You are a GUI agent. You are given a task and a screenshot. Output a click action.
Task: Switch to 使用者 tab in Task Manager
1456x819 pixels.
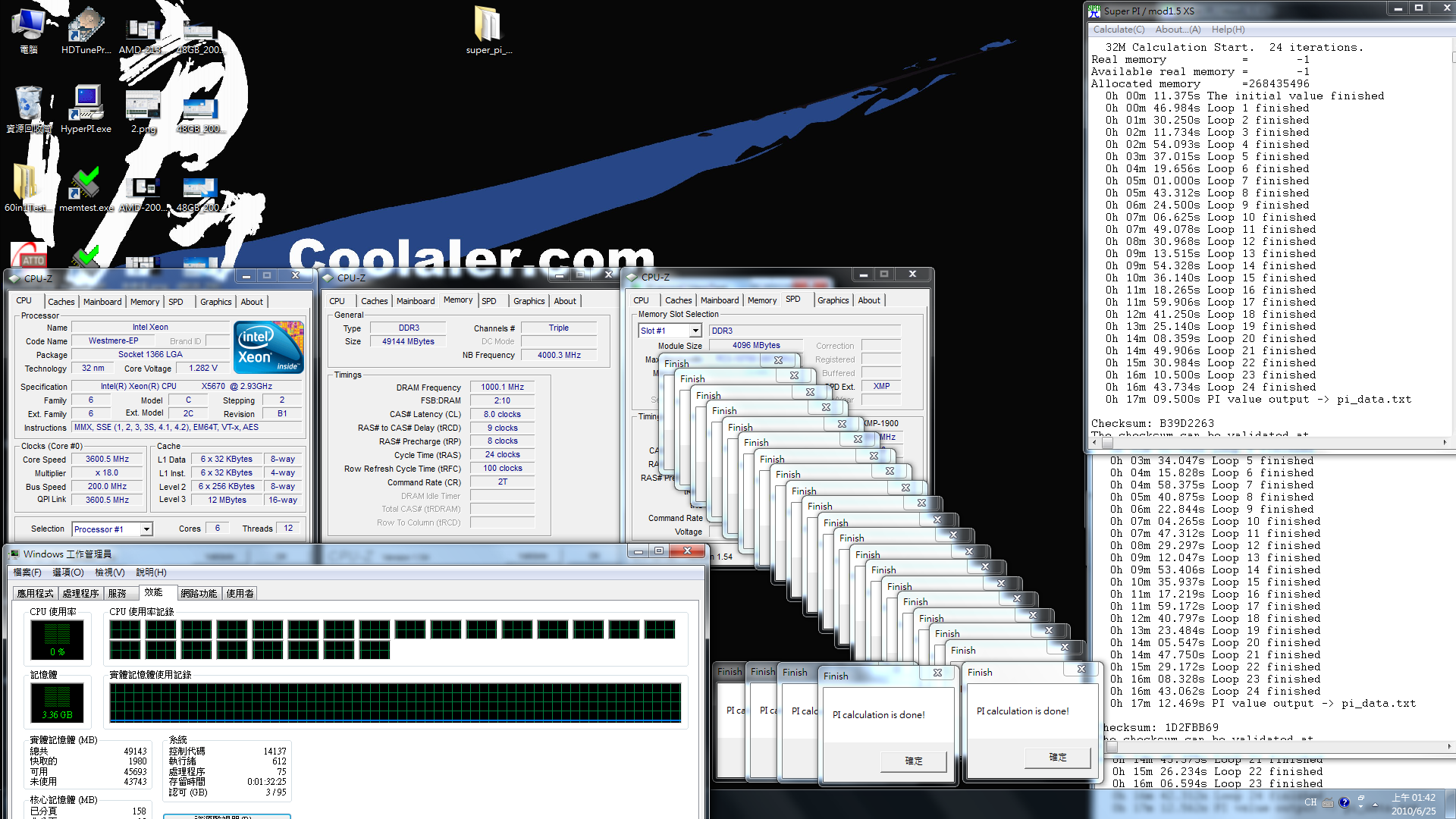pyautogui.click(x=240, y=594)
